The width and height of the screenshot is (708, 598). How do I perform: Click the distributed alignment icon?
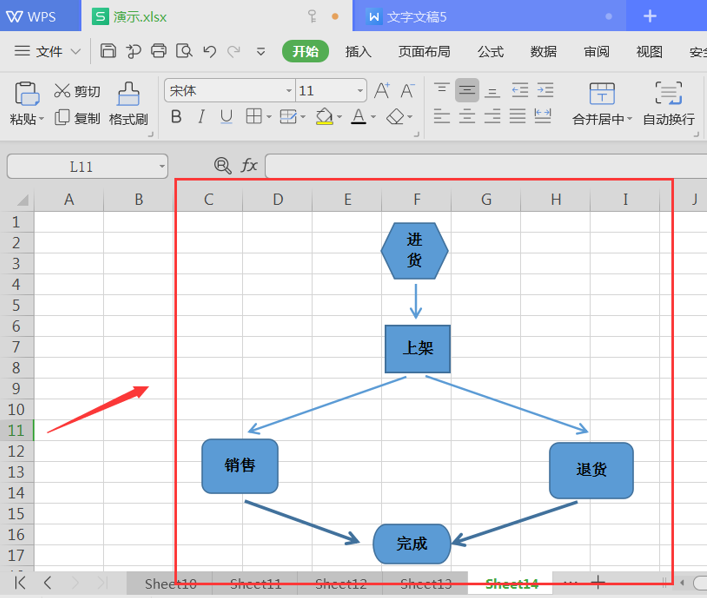(542, 117)
